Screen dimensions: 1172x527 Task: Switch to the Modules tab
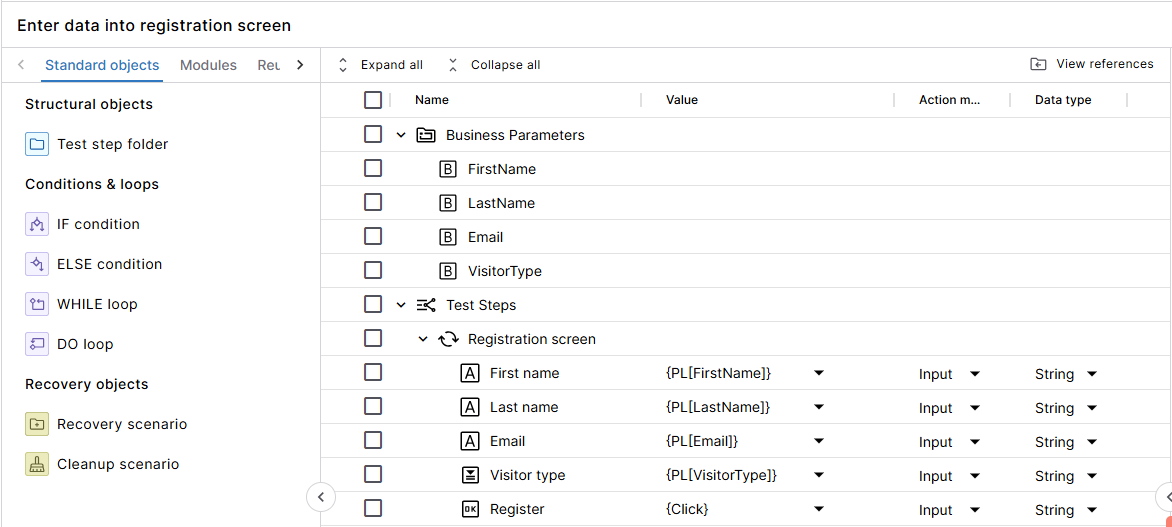[208, 65]
